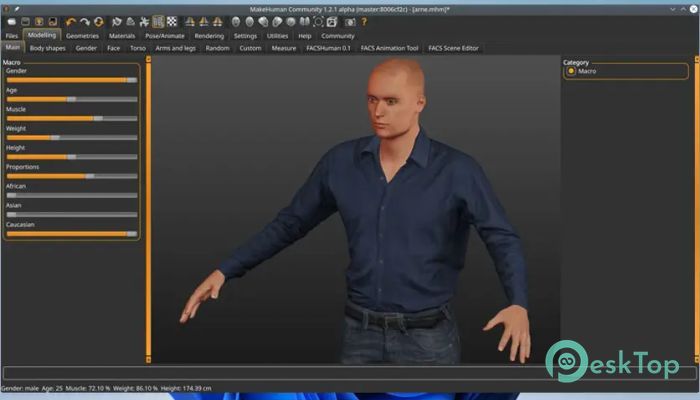
Task: Click the Weight slider
Action: [x=72, y=138]
